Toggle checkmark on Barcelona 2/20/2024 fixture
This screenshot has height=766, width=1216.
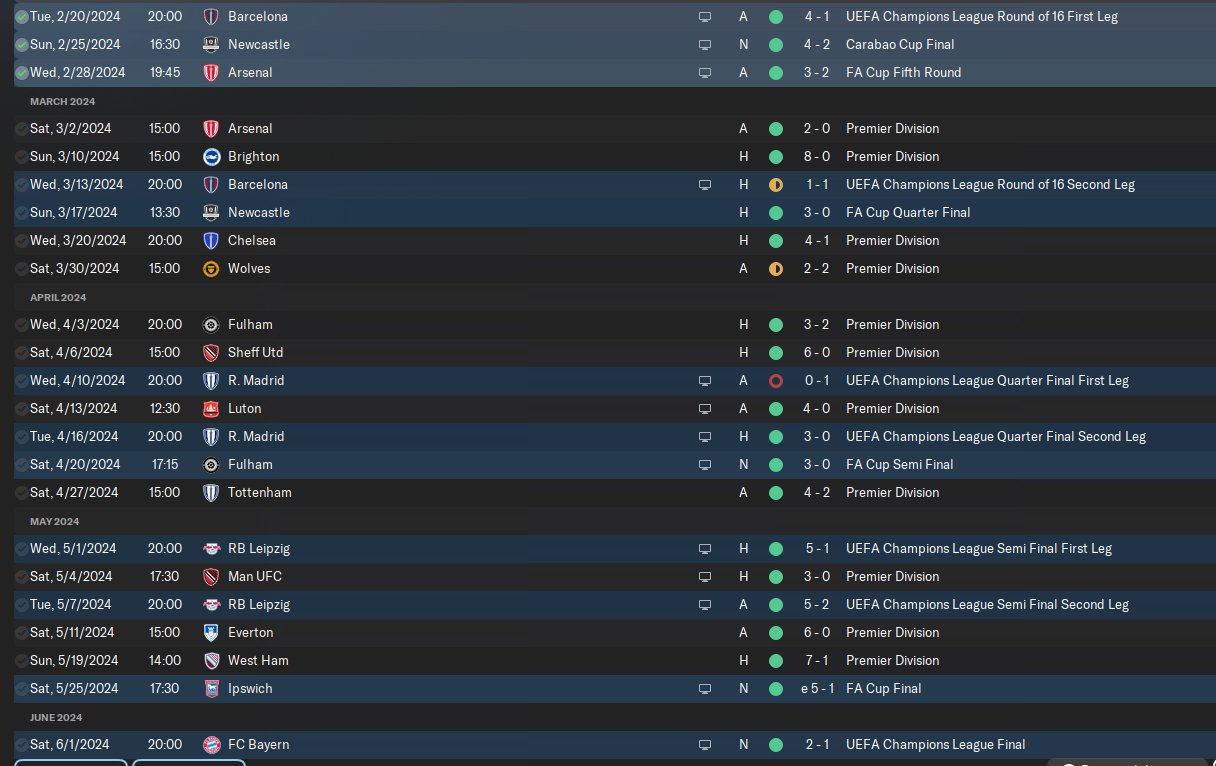tap(21, 16)
